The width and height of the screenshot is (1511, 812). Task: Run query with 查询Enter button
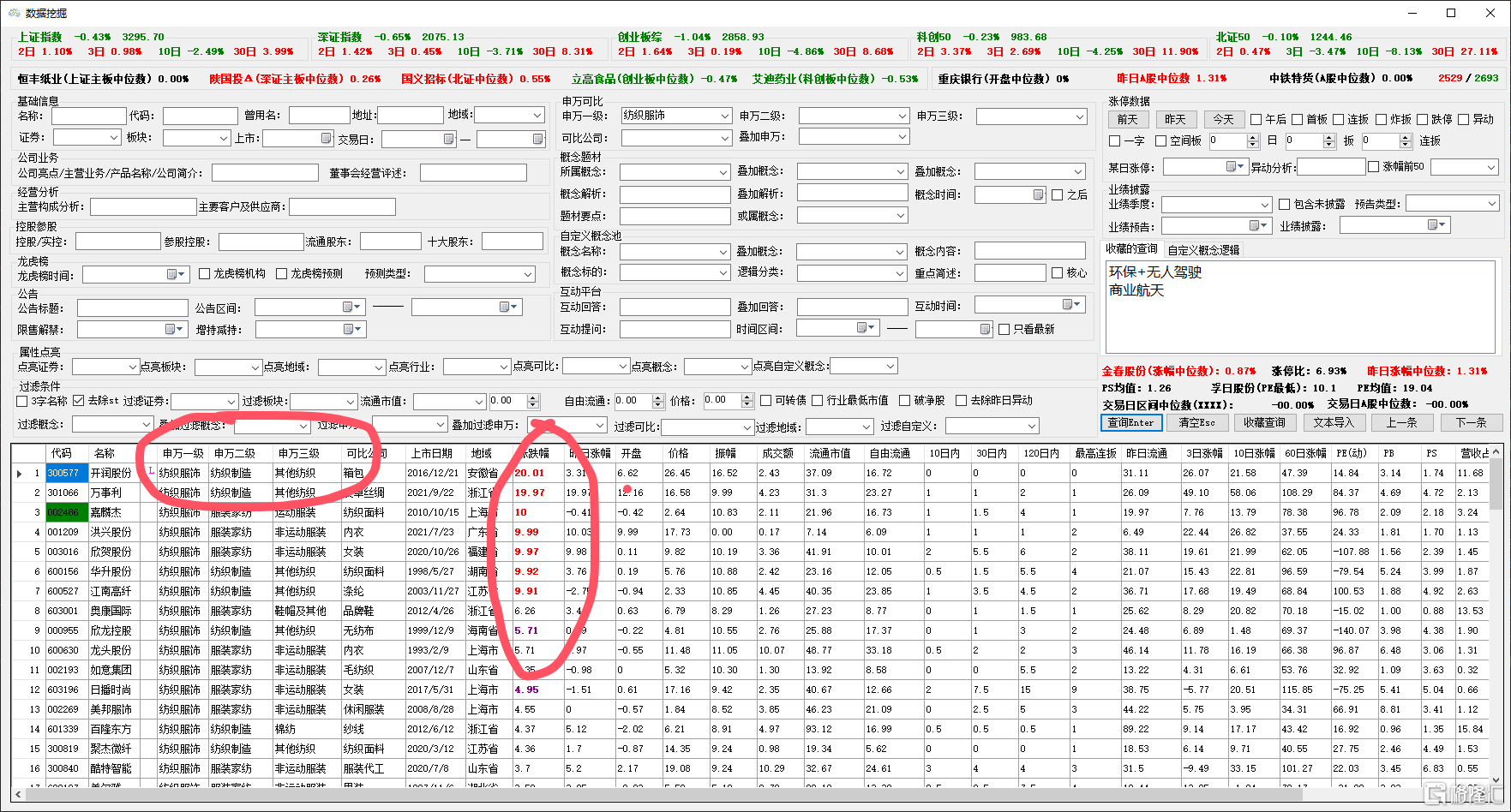point(1131,422)
